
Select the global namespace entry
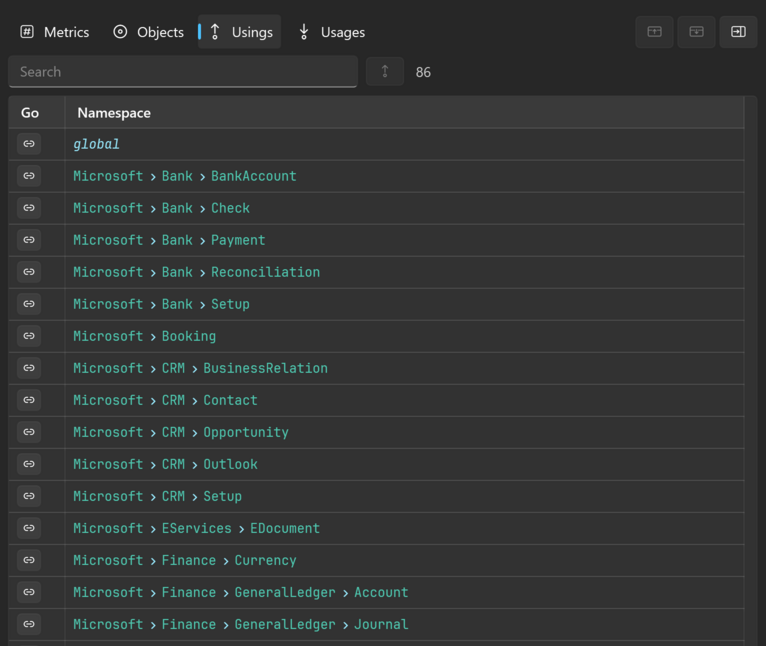pyautogui.click(x=96, y=144)
